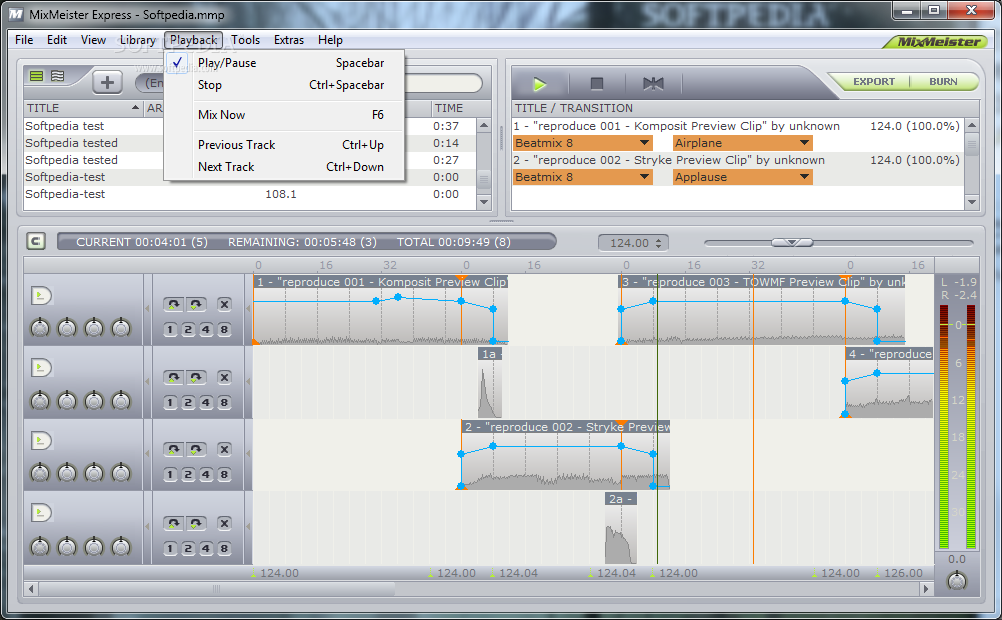Image resolution: width=1002 pixels, height=620 pixels.
Task: Choose Previous Track from the Playback menu
Action: pos(284,145)
